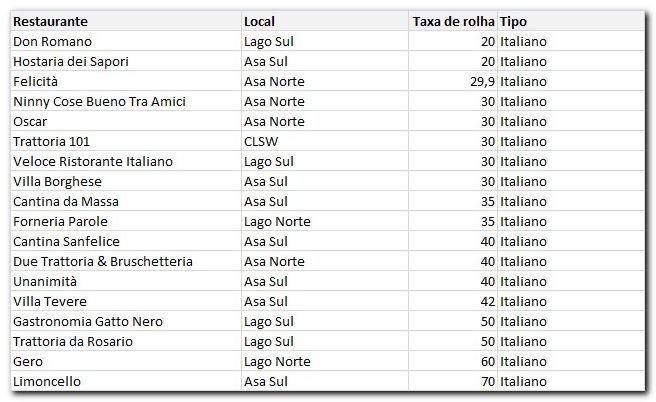
Task: Select the CLSW location cell
Action: 262,141
